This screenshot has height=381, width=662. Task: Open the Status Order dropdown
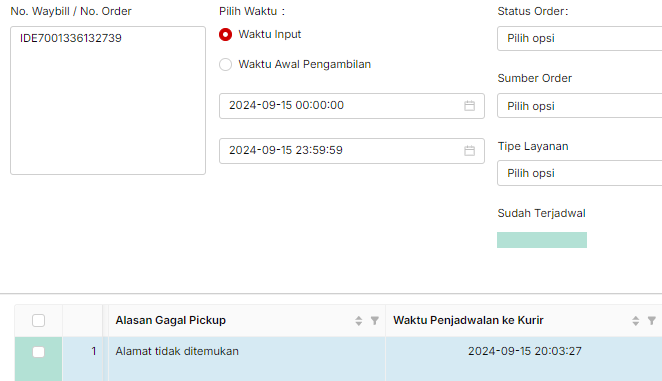pyautogui.click(x=580, y=38)
